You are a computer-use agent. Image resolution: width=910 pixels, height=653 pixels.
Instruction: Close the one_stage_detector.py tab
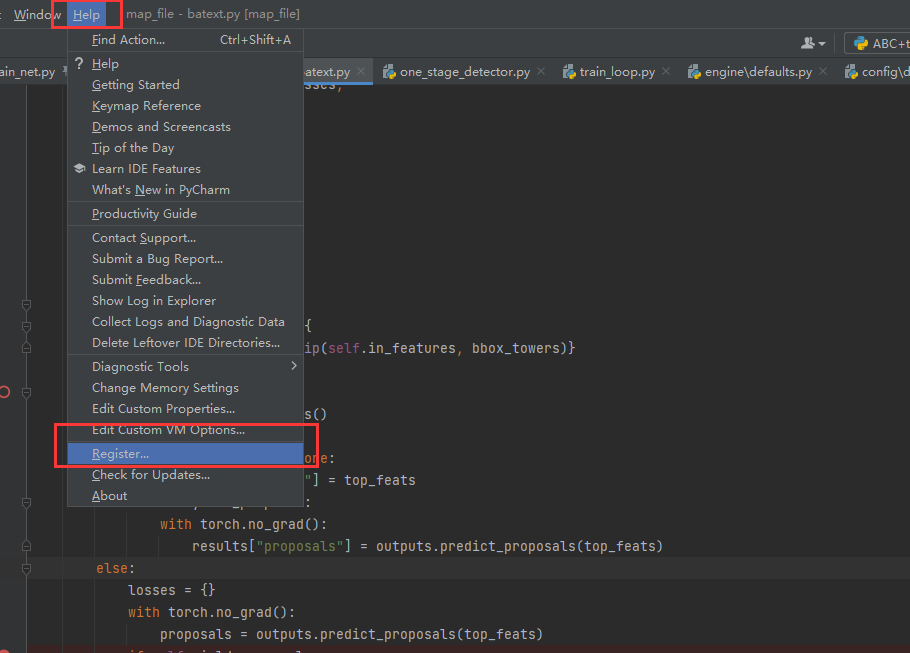tap(541, 71)
